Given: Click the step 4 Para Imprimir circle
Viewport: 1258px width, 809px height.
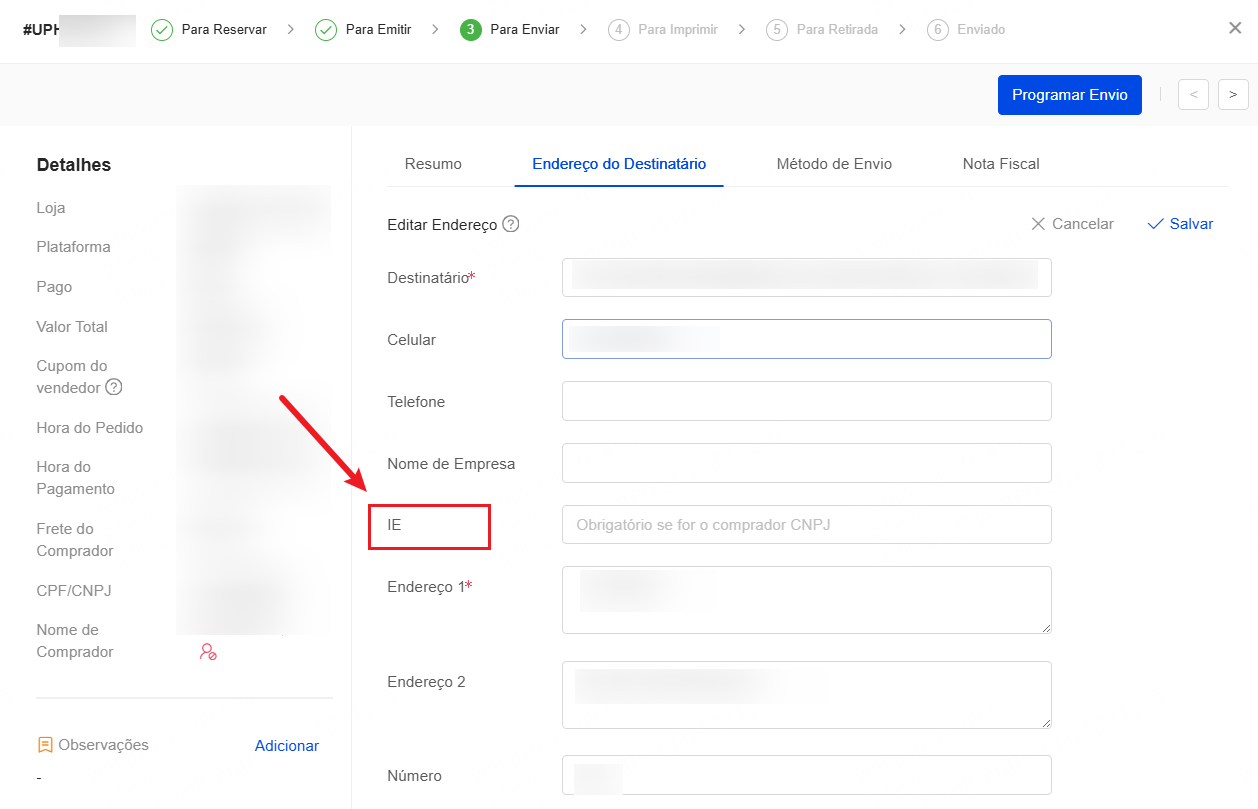Looking at the screenshot, I should click(x=619, y=30).
